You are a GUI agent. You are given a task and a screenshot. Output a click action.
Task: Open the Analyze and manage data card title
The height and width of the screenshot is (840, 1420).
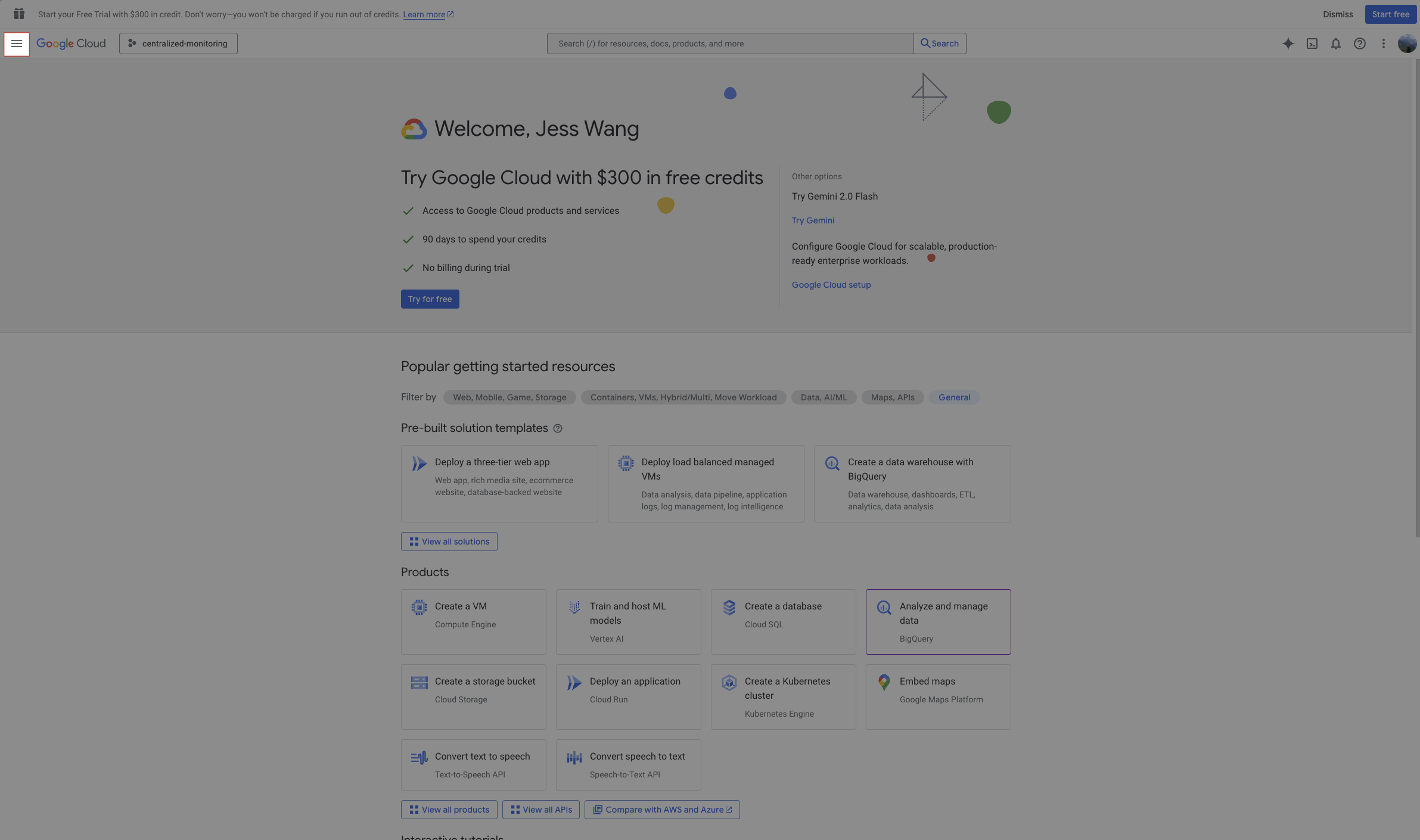coord(944,614)
